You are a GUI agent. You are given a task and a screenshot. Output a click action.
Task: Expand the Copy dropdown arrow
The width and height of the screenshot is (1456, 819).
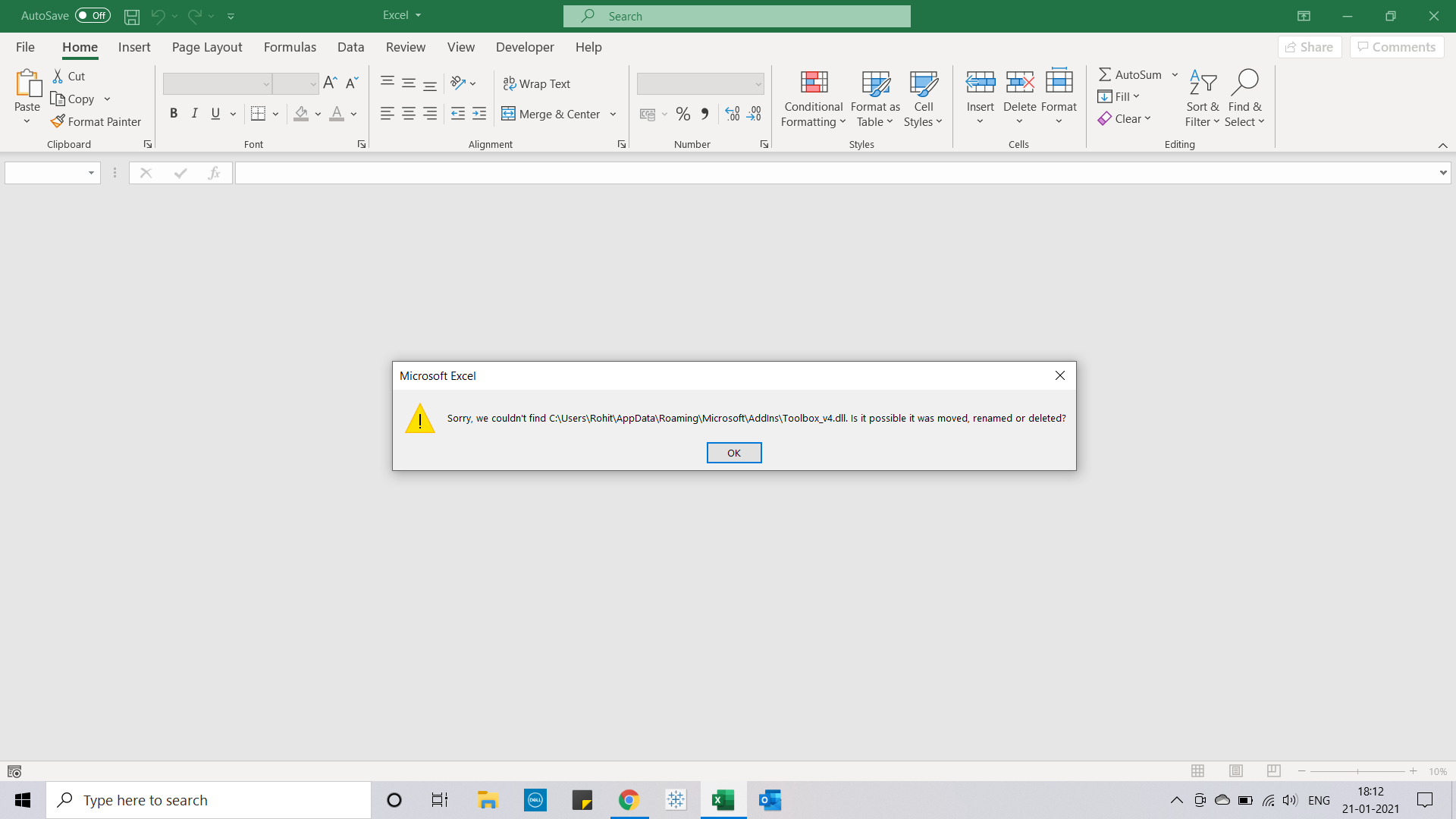(107, 98)
